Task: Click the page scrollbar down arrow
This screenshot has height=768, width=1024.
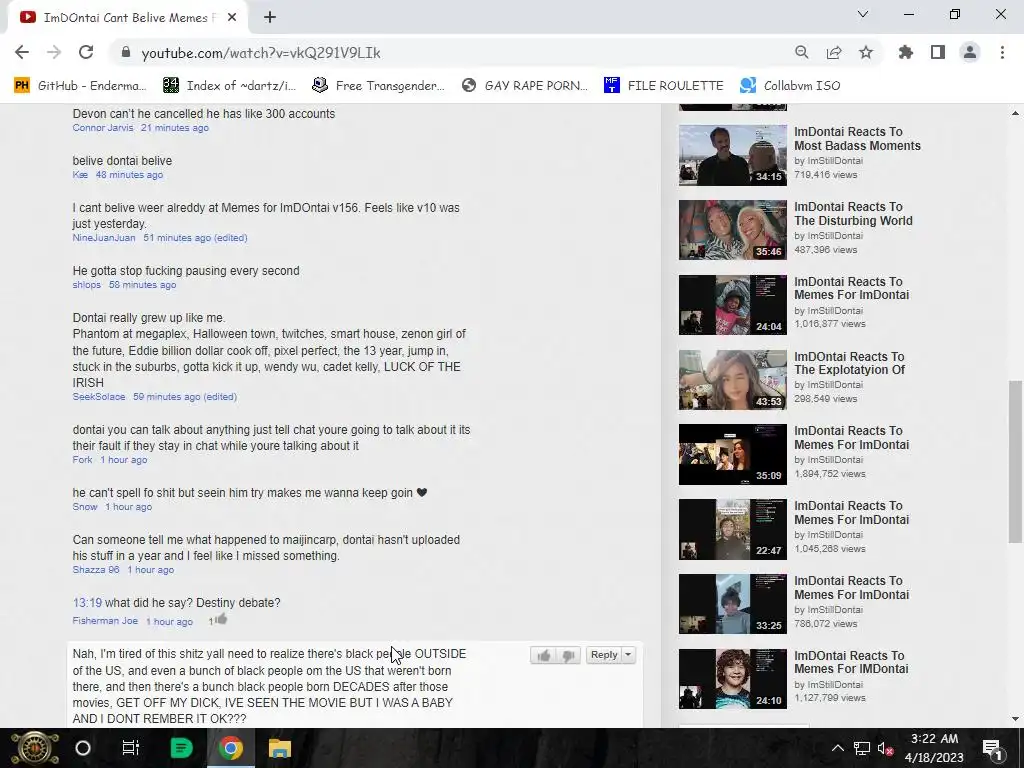Action: pyautogui.click(x=1016, y=719)
